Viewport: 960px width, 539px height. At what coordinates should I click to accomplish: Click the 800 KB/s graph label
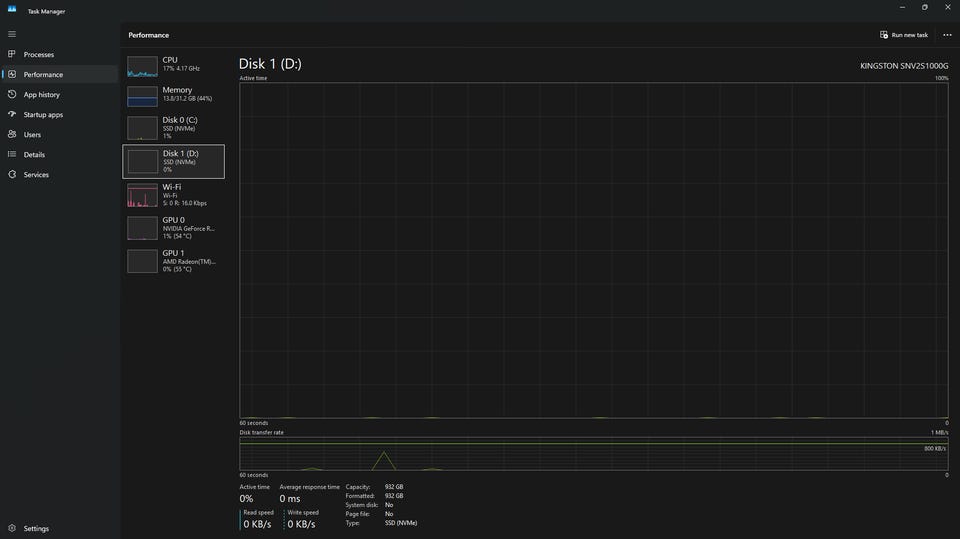pos(935,448)
